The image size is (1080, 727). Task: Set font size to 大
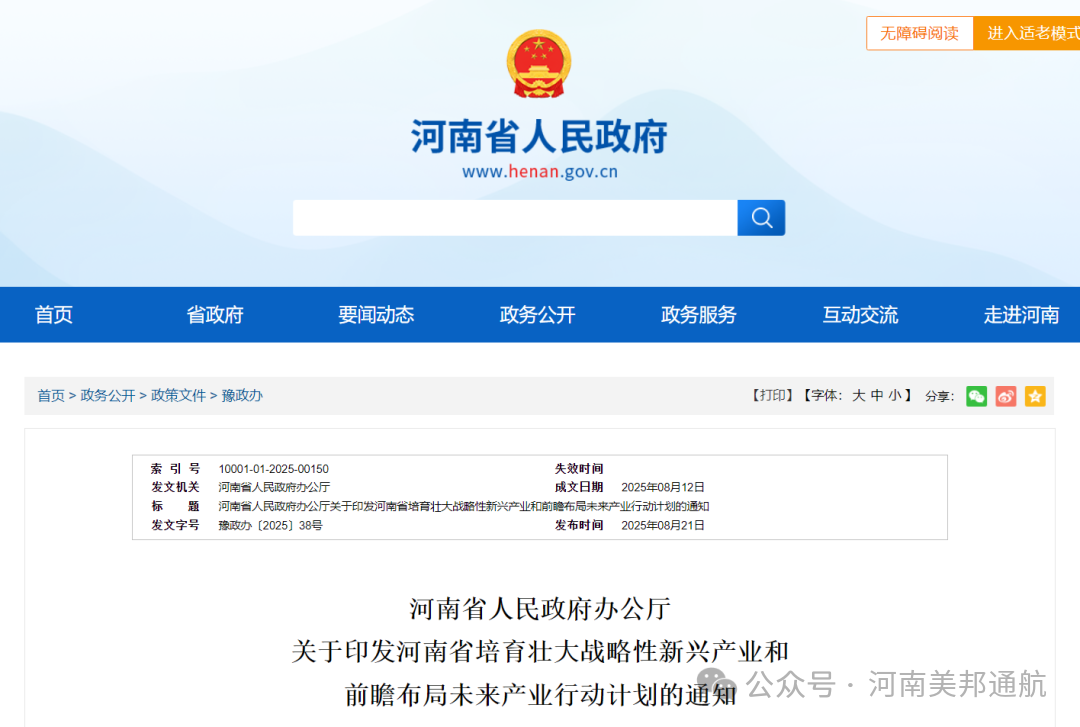(858, 396)
